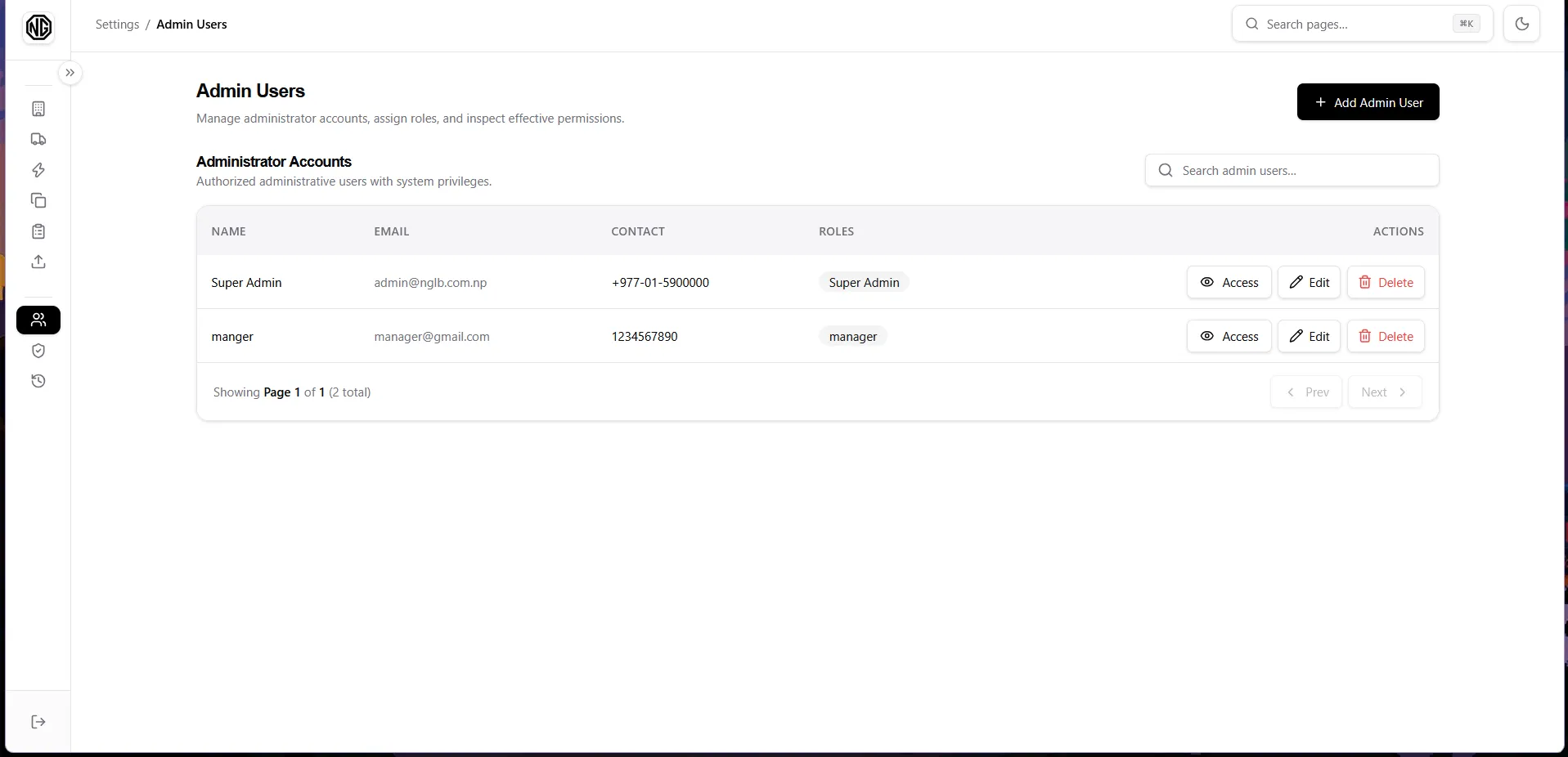Viewport: 1568px width, 757px height.
Task: Click the admin@nglb.com.np email cell
Action: click(x=430, y=283)
